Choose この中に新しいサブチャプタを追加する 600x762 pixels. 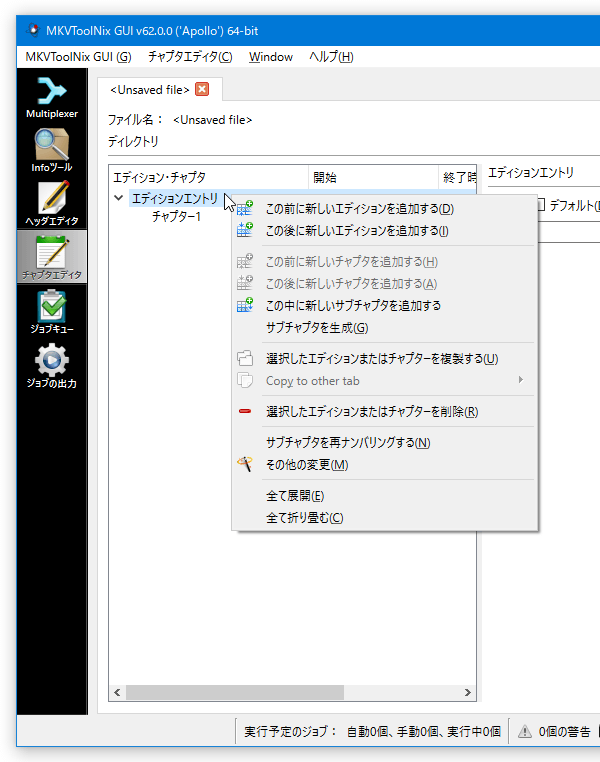tap(385, 305)
